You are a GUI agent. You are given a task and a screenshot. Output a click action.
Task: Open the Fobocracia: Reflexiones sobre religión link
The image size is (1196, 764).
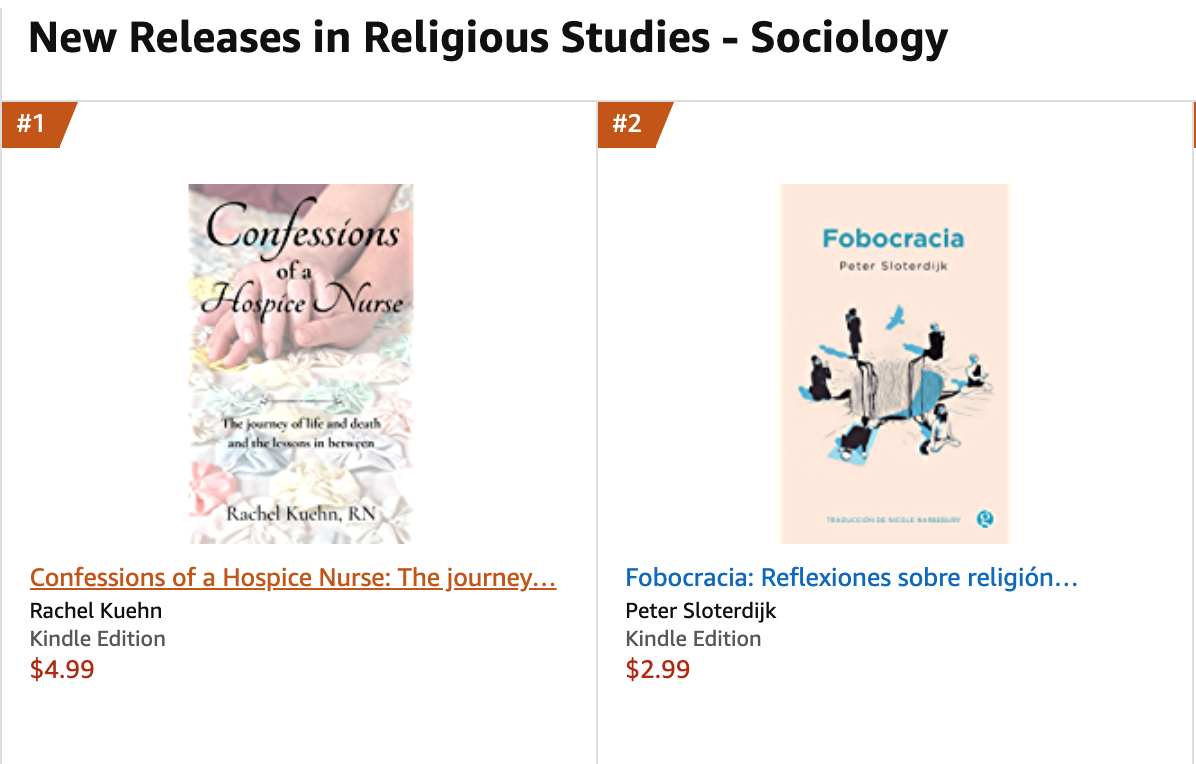(x=851, y=577)
